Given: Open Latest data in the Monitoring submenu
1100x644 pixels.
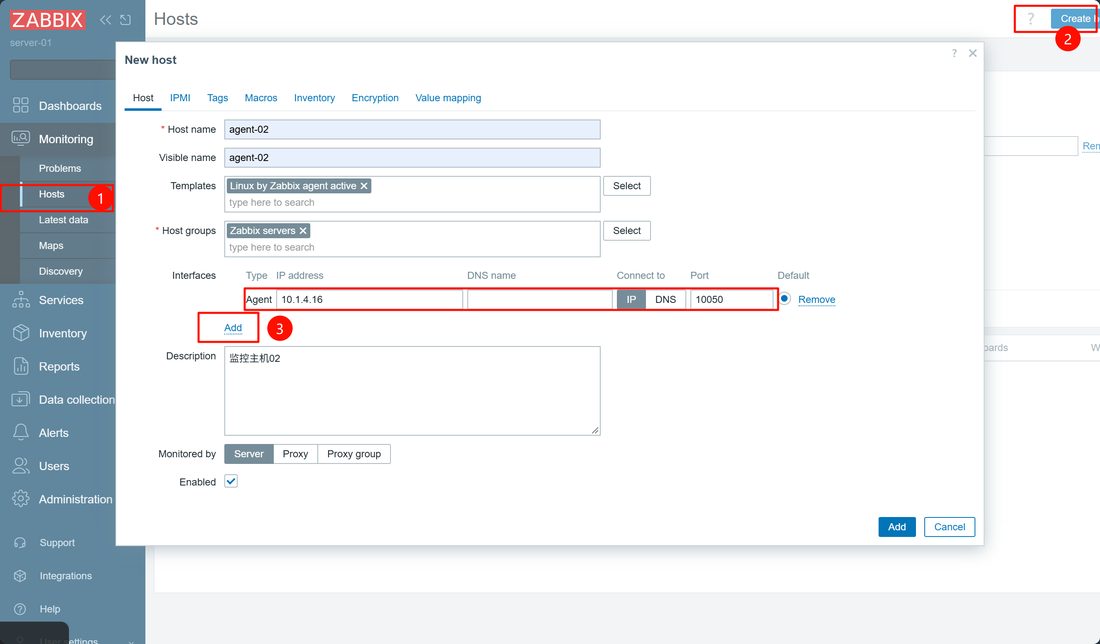Looking at the screenshot, I should tap(63, 220).
